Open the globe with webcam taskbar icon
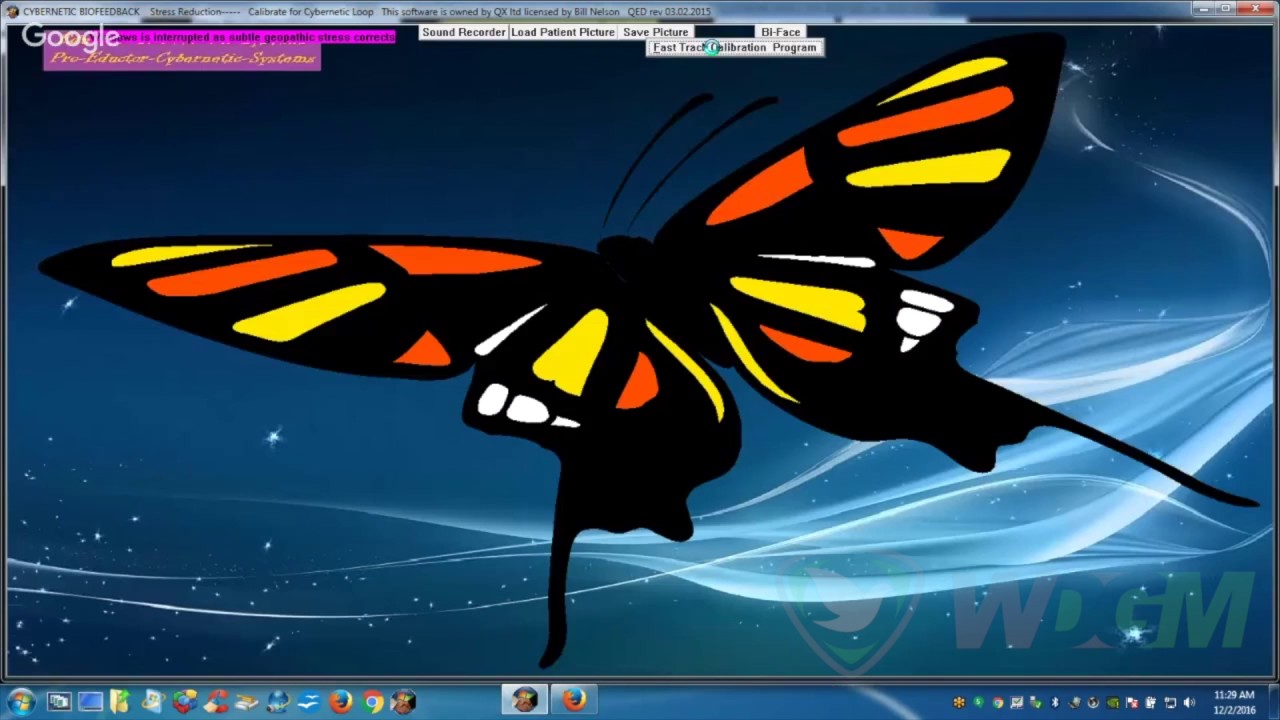Image resolution: width=1280 pixels, height=720 pixels. [x=278, y=702]
